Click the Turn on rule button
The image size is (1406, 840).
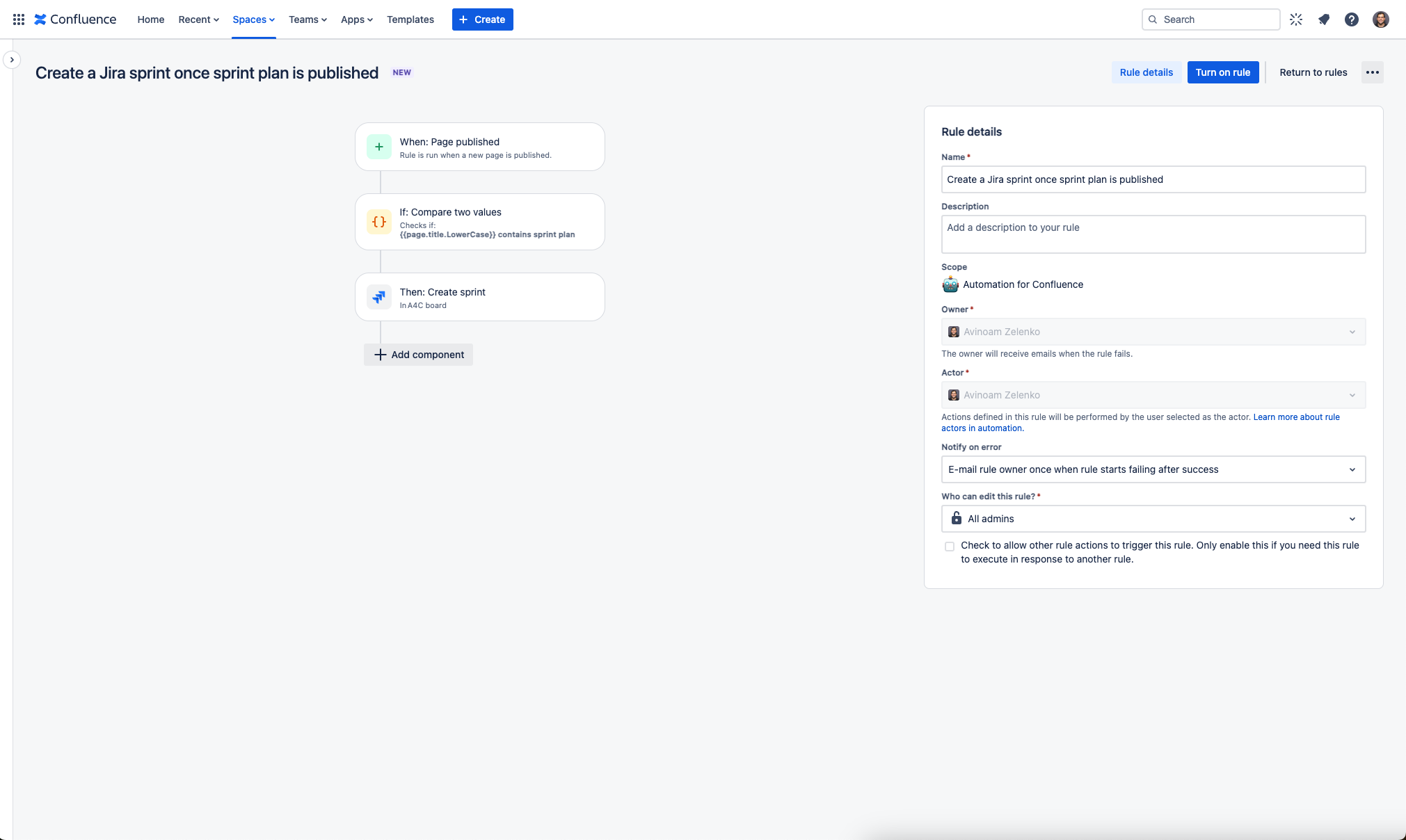point(1222,72)
